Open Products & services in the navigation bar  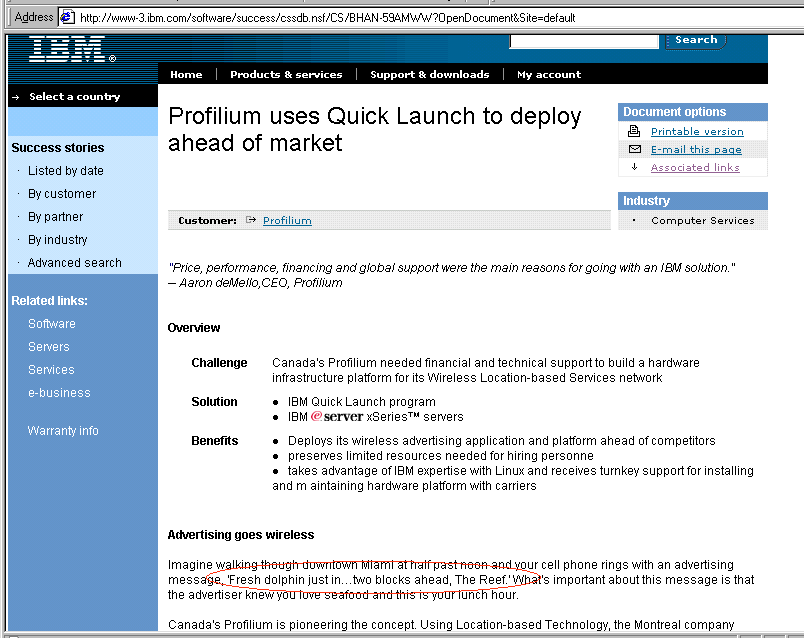(x=286, y=74)
